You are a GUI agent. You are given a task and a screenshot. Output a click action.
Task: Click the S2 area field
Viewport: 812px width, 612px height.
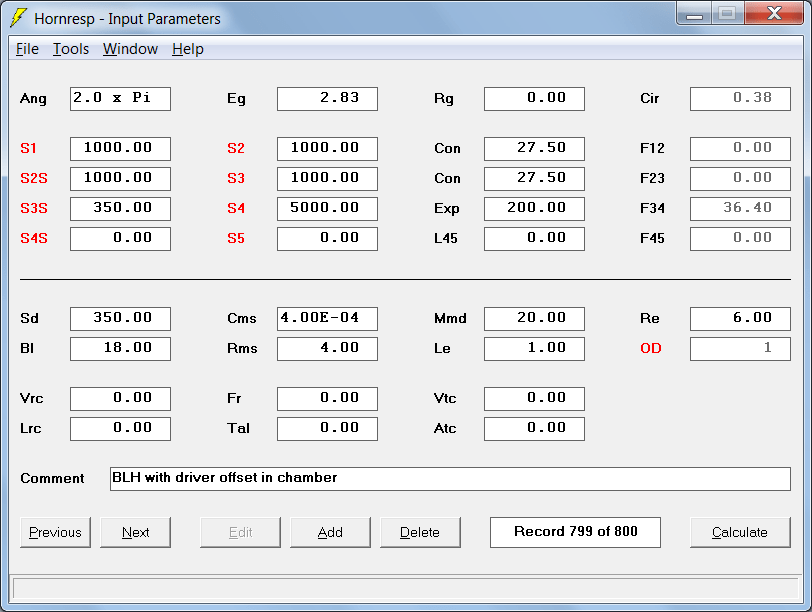click(x=327, y=149)
